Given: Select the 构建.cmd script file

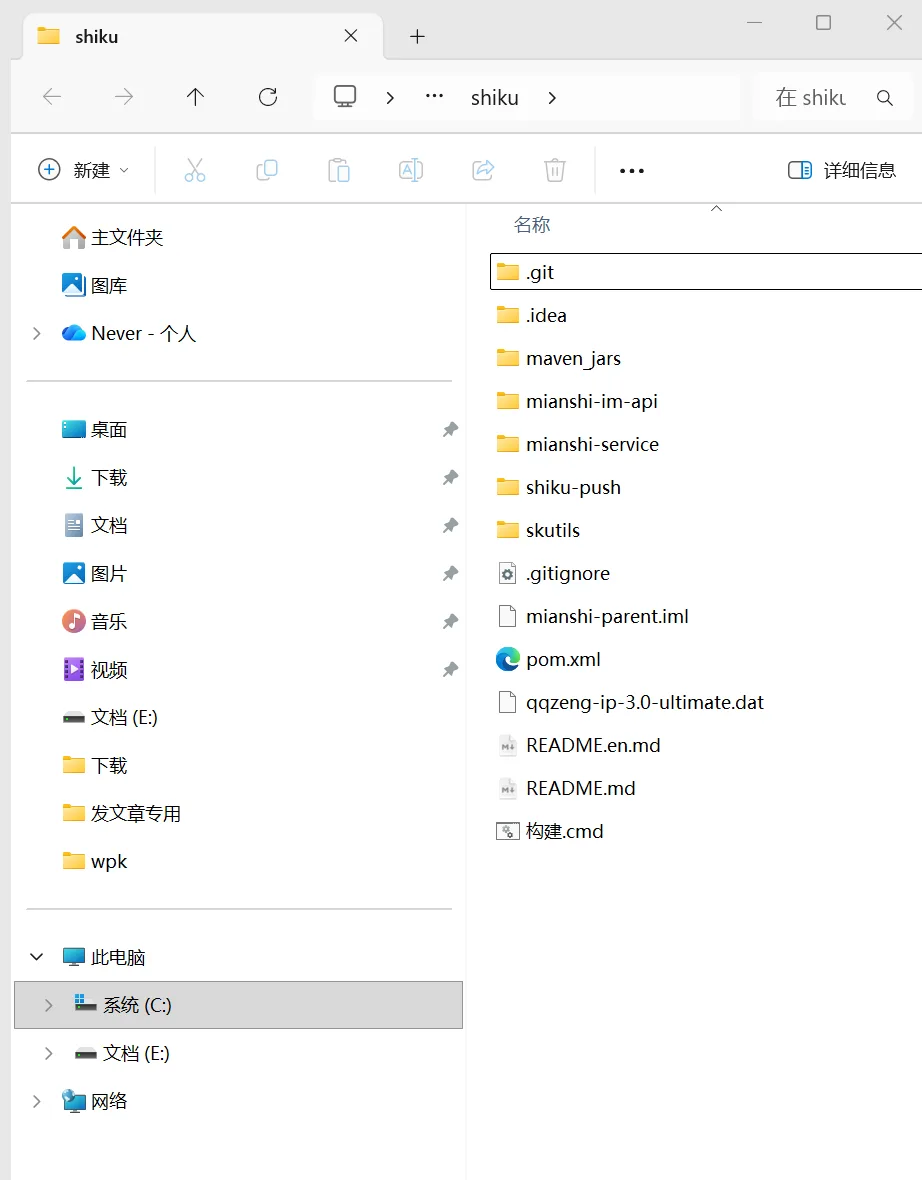Looking at the screenshot, I should [x=550, y=831].
